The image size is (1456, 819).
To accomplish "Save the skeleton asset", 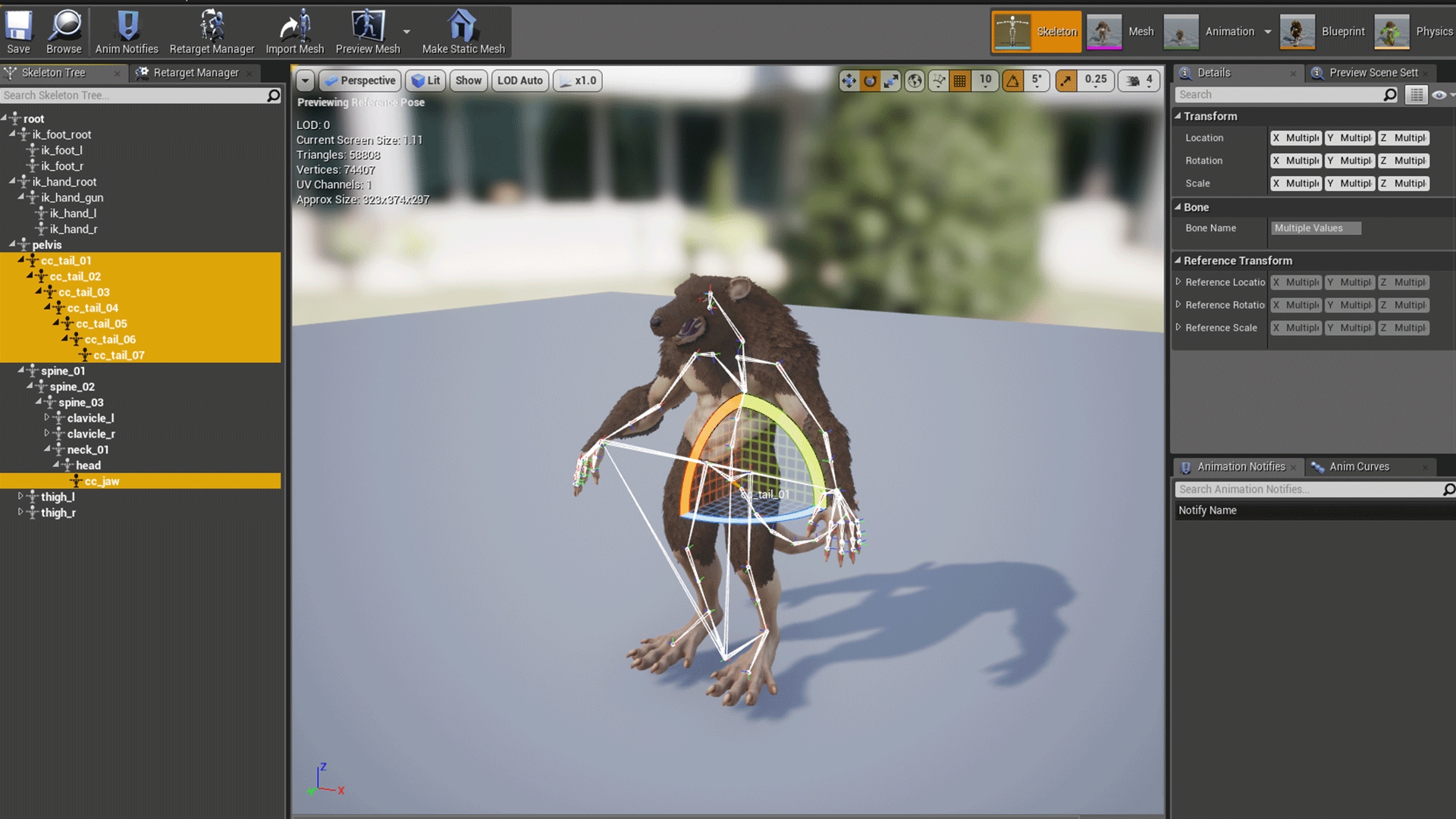I will click(18, 30).
